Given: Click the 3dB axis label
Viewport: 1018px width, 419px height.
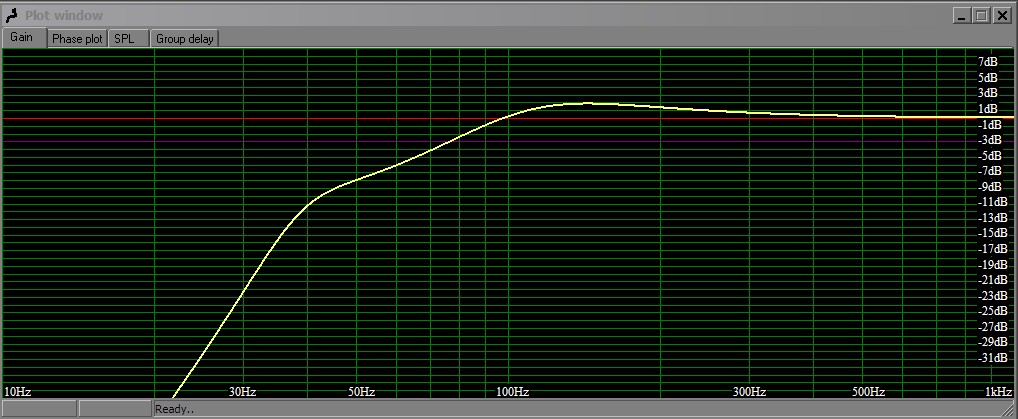Looking at the screenshot, I should pyautogui.click(x=987, y=93).
